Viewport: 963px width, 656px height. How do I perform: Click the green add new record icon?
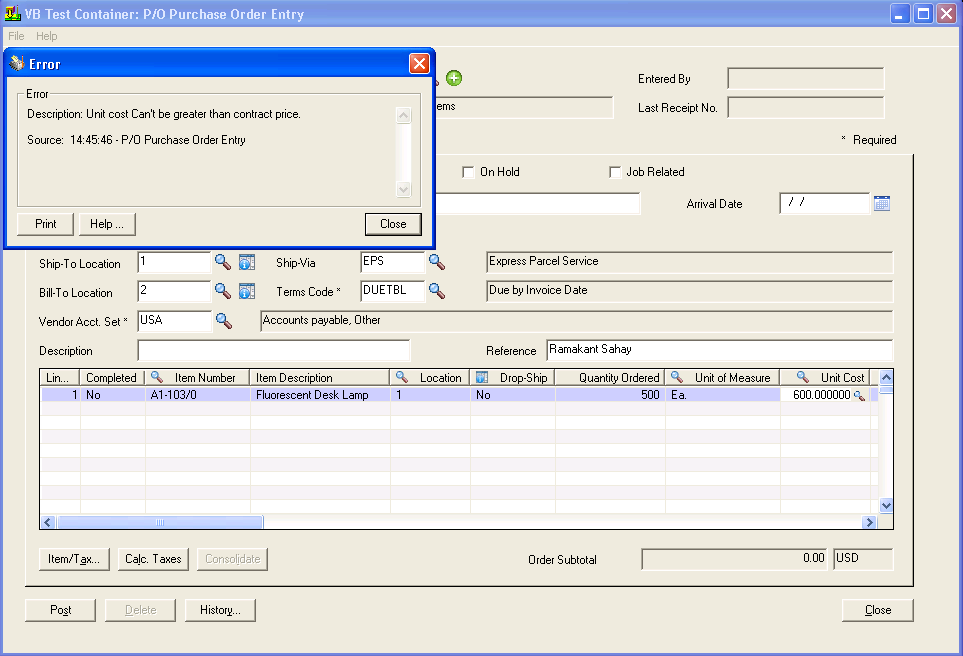[454, 79]
